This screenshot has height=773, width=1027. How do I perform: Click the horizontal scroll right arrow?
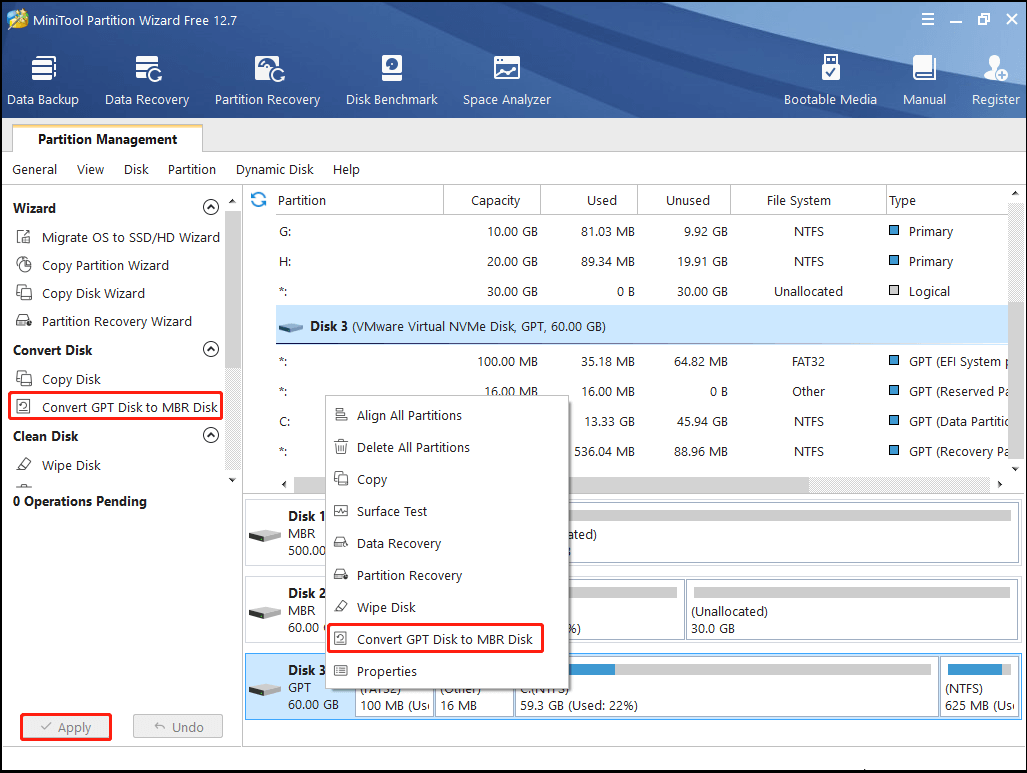coord(999,485)
